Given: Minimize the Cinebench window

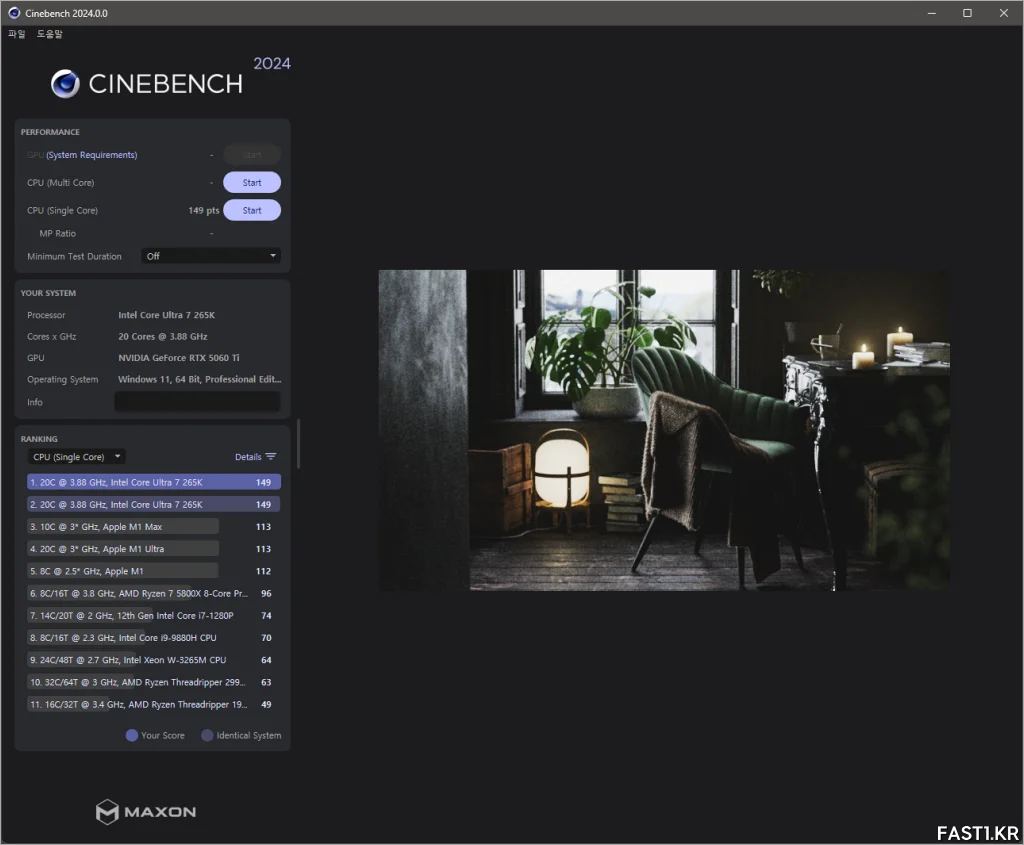Looking at the screenshot, I should (932, 13).
